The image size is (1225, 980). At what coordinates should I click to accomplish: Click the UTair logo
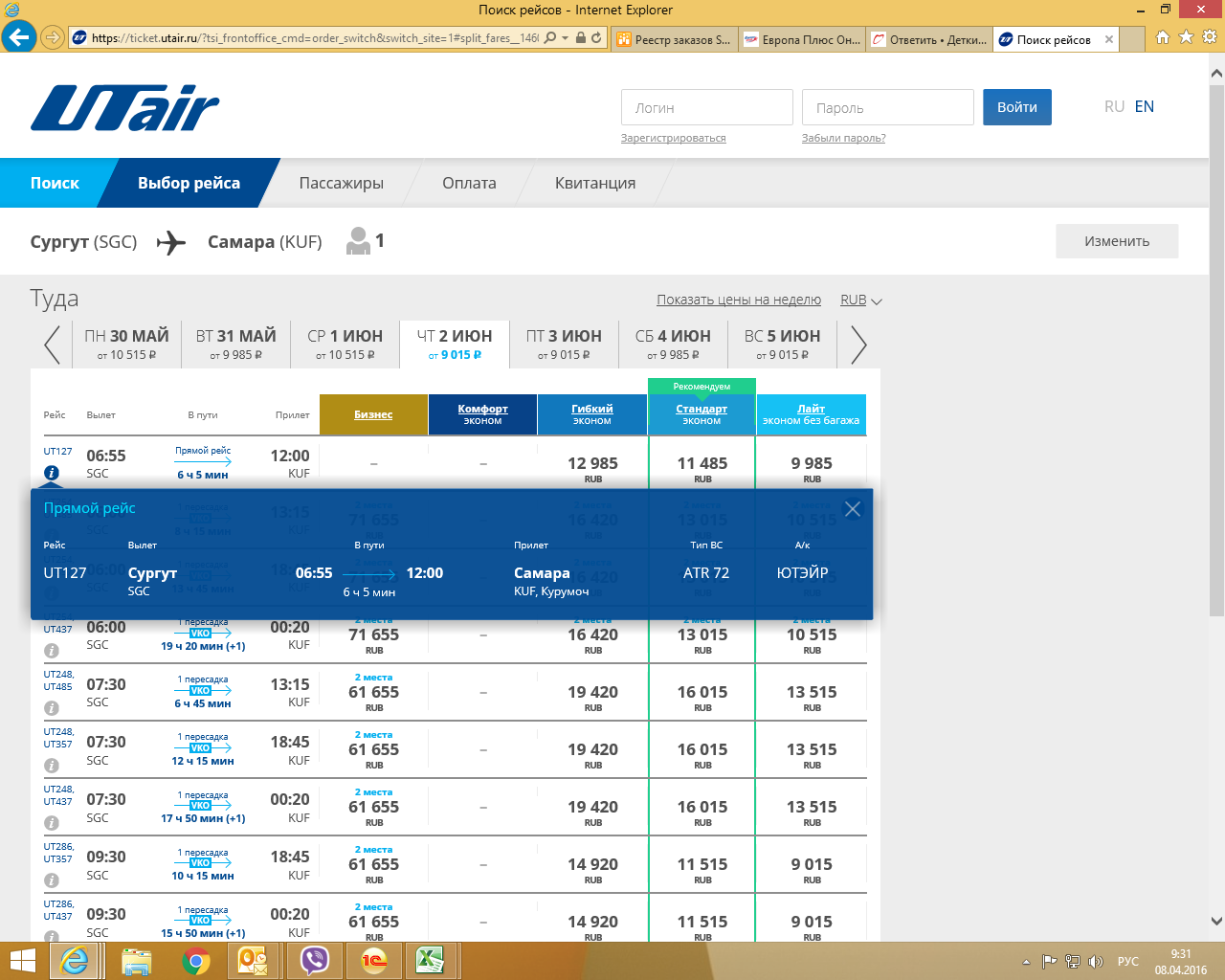tap(124, 107)
